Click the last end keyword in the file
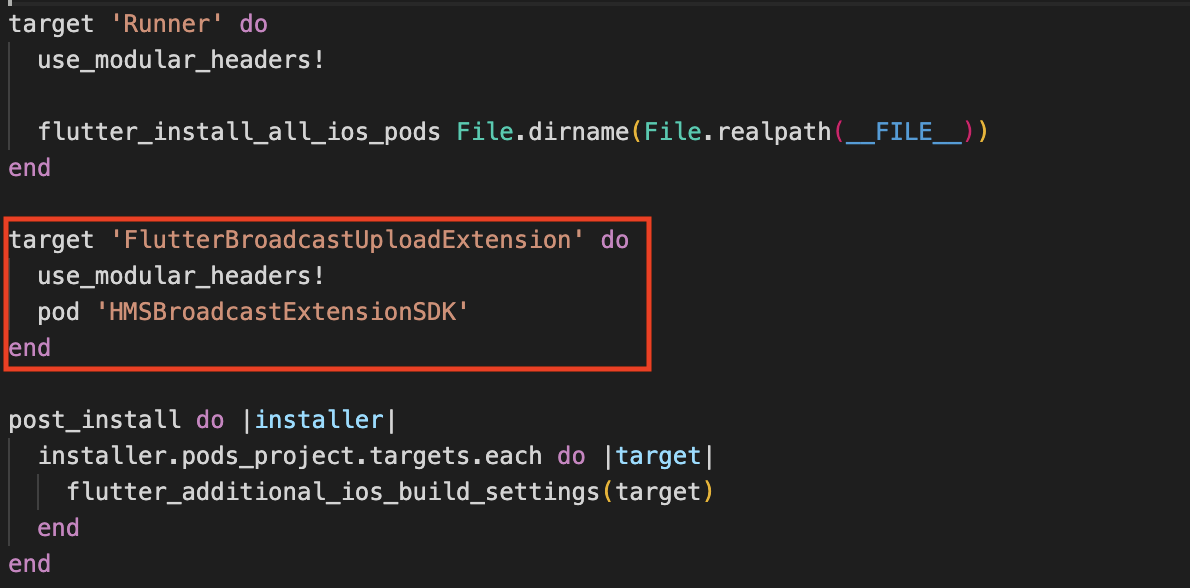Screen dimensions: 1190x588 point(29,563)
